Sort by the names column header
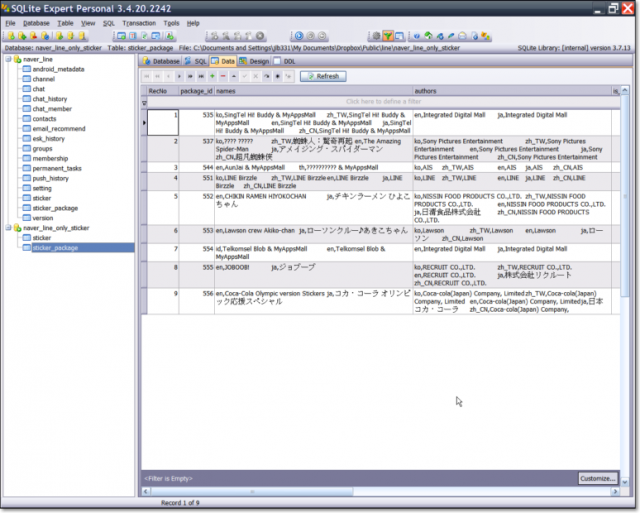The height and width of the screenshot is (513, 640). (313, 91)
